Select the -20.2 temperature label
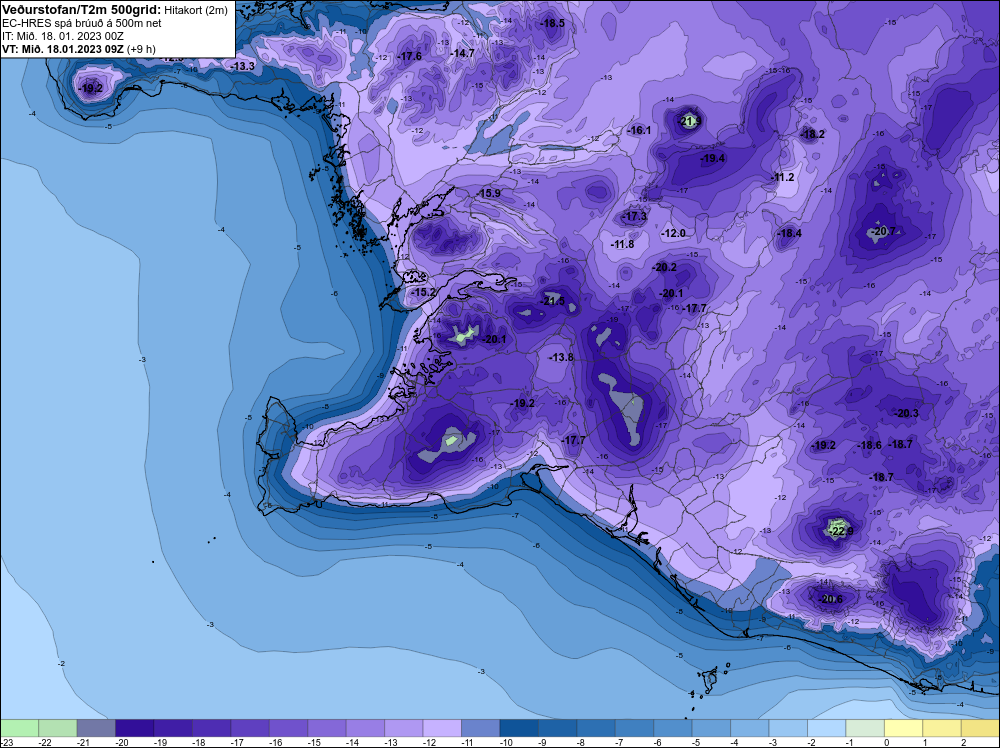 665,267
